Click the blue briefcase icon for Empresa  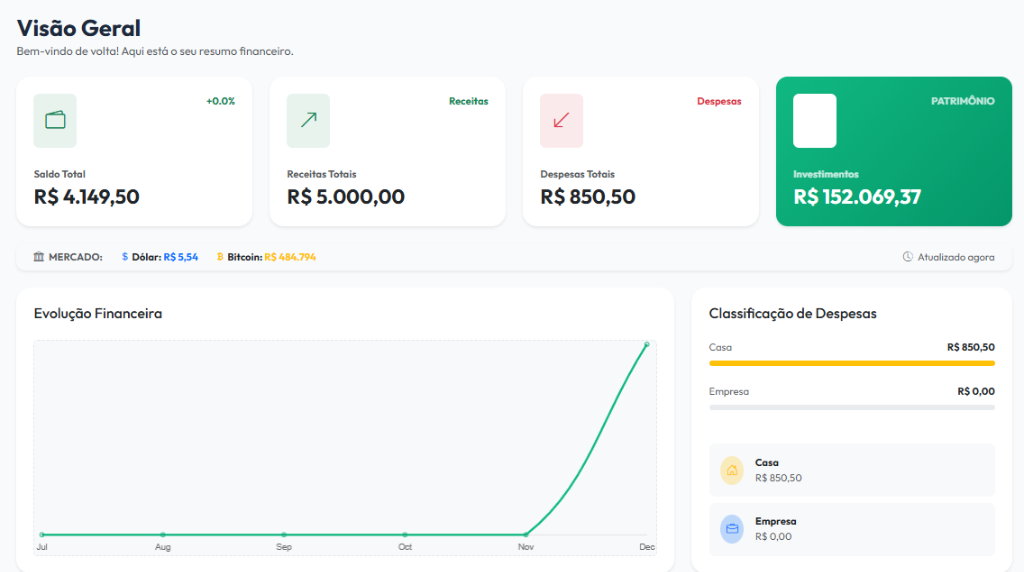pyautogui.click(x=731, y=529)
